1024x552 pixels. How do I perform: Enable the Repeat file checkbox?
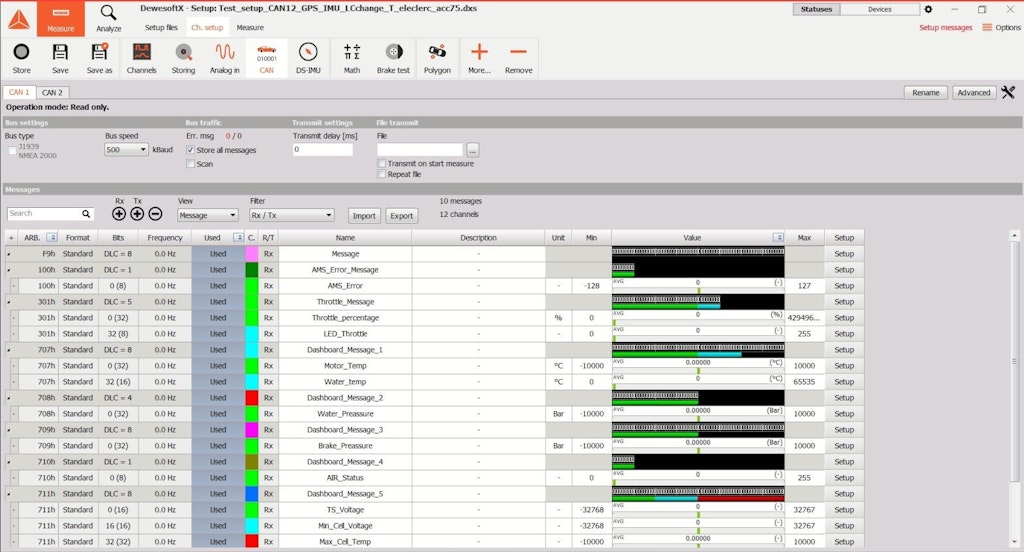coord(382,174)
